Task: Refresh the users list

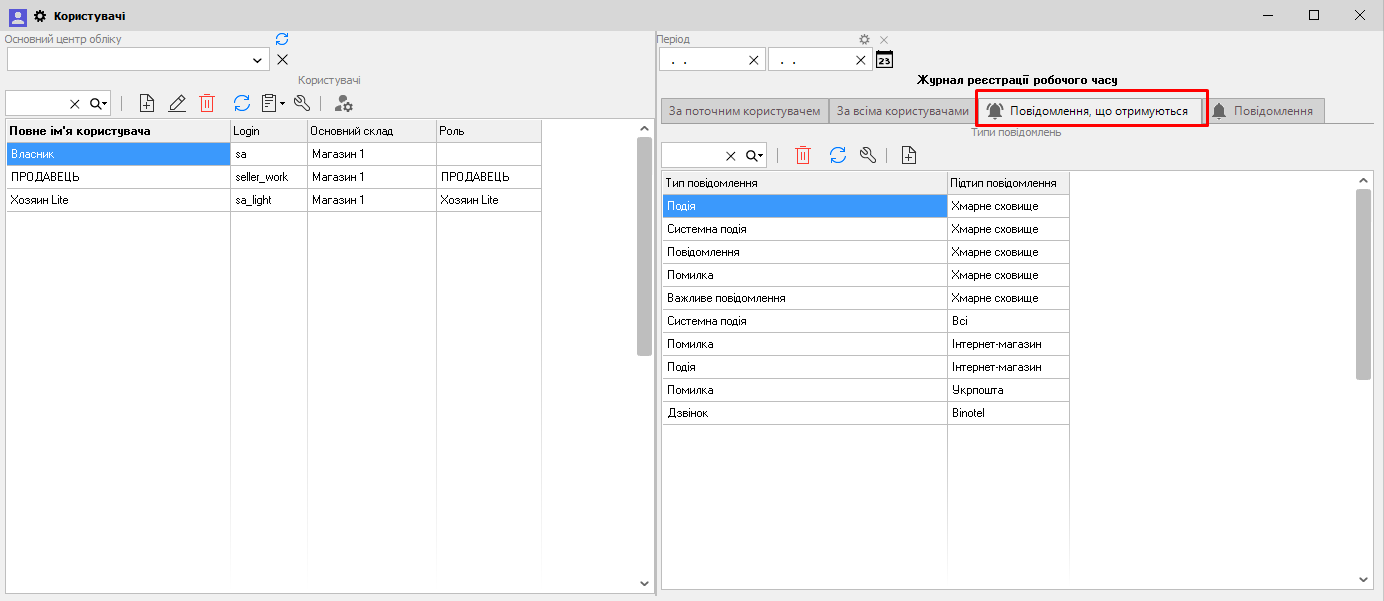Action: [242, 103]
